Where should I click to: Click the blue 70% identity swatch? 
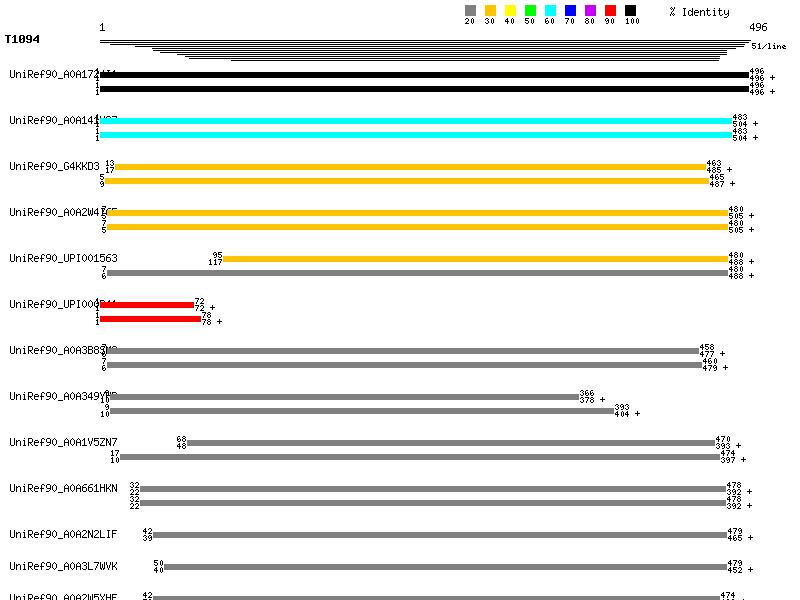coord(570,11)
